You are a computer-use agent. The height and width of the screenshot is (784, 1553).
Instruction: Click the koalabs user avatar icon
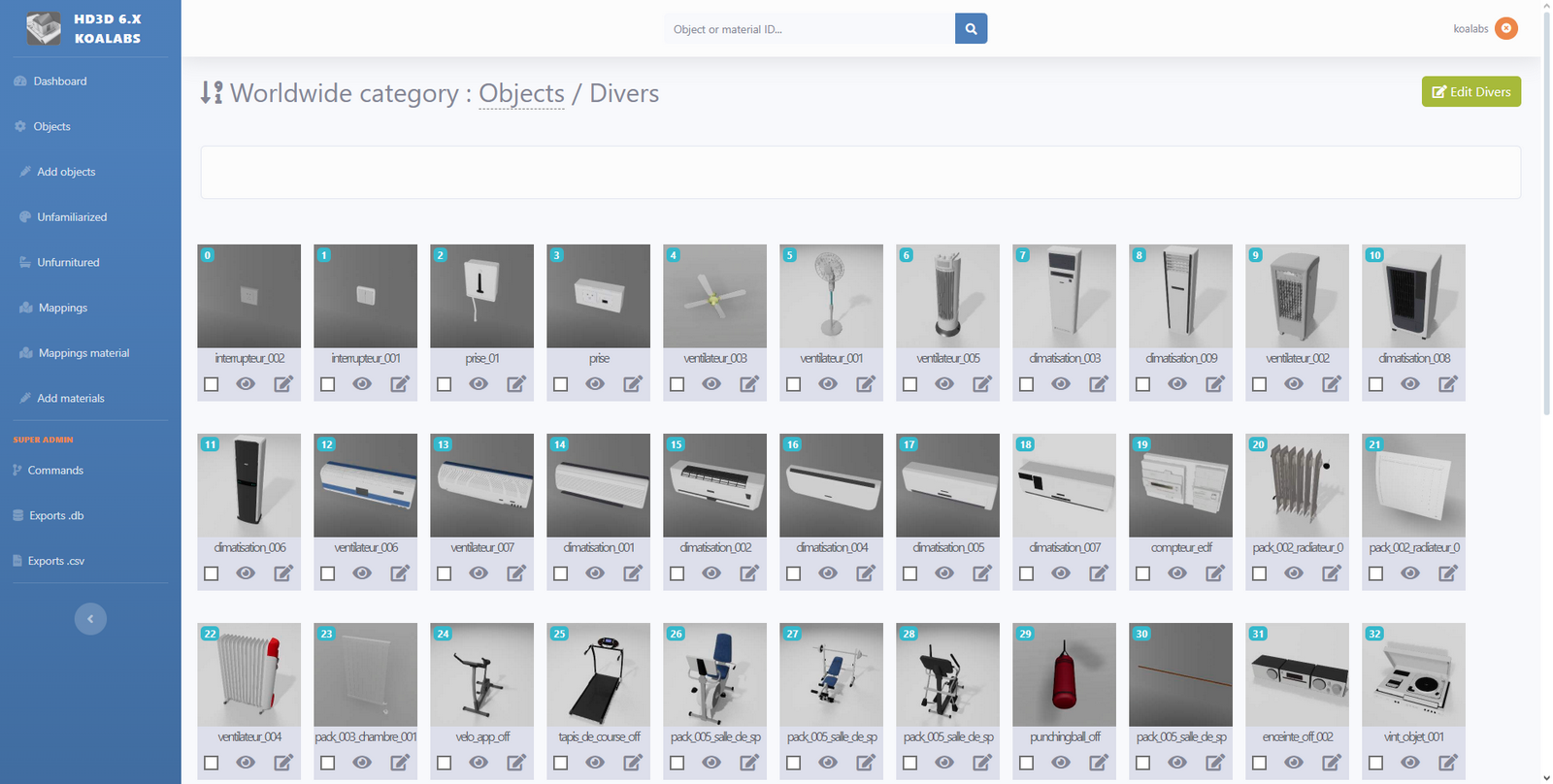tap(1505, 29)
